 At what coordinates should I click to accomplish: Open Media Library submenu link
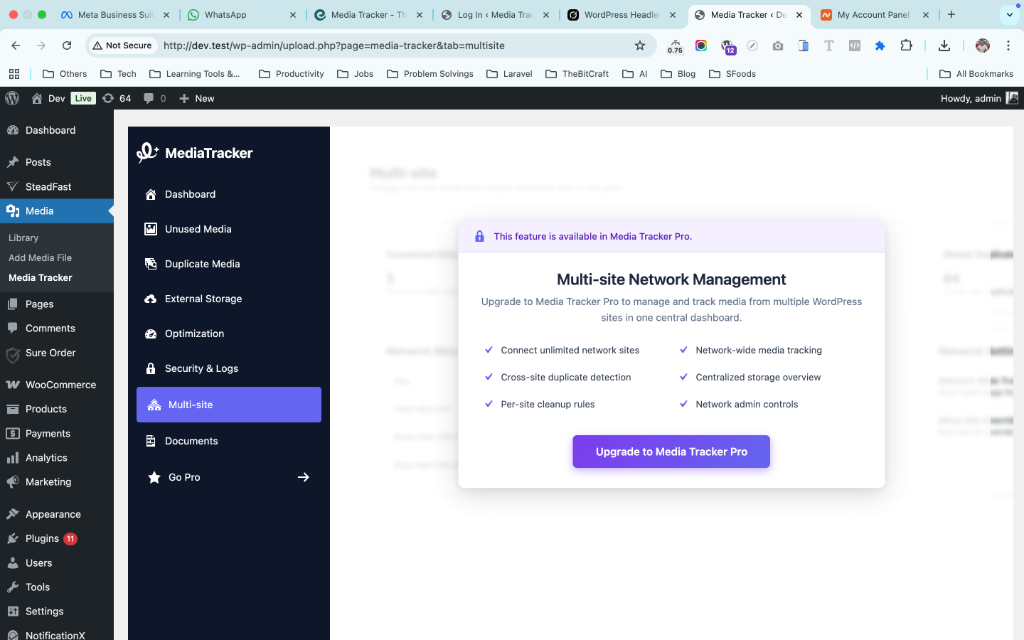24,238
